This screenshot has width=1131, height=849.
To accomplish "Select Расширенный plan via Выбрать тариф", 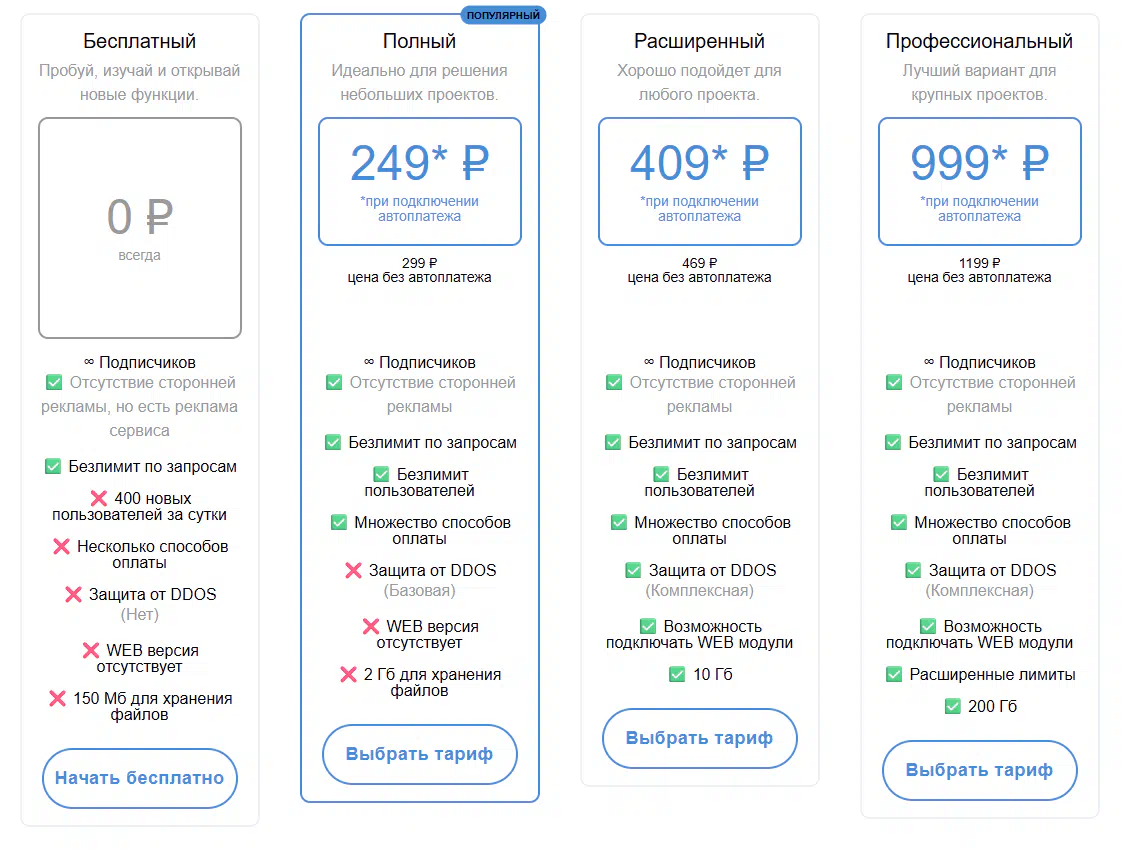I will pos(700,739).
